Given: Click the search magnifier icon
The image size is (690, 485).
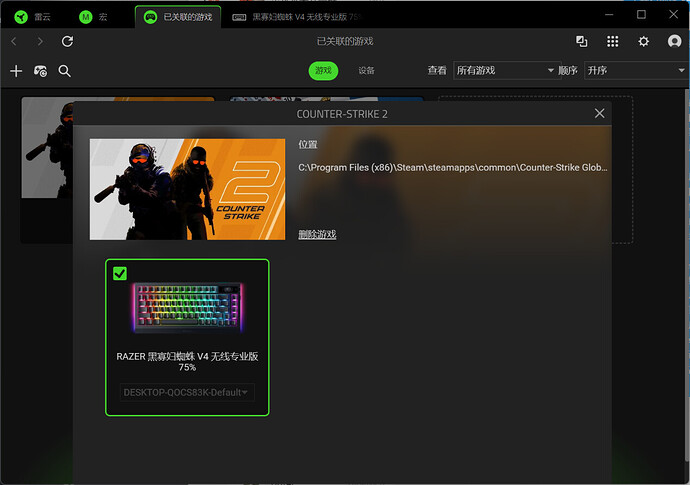Looking at the screenshot, I should (x=65, y=71).
